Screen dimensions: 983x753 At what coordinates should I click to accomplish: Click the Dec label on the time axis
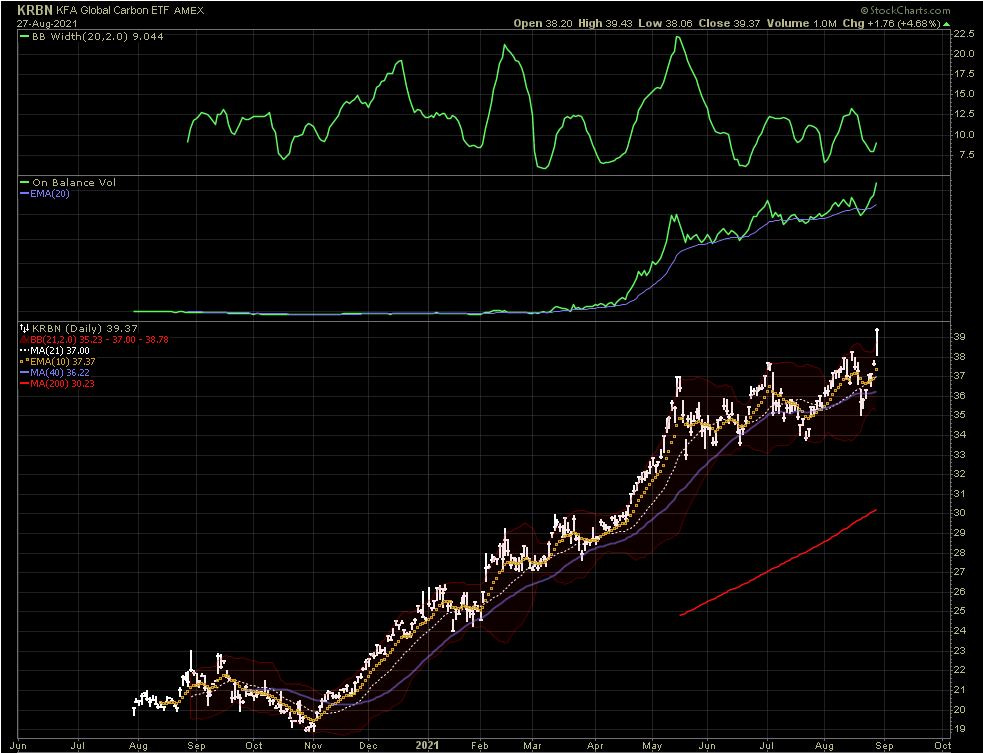point(369,745)
